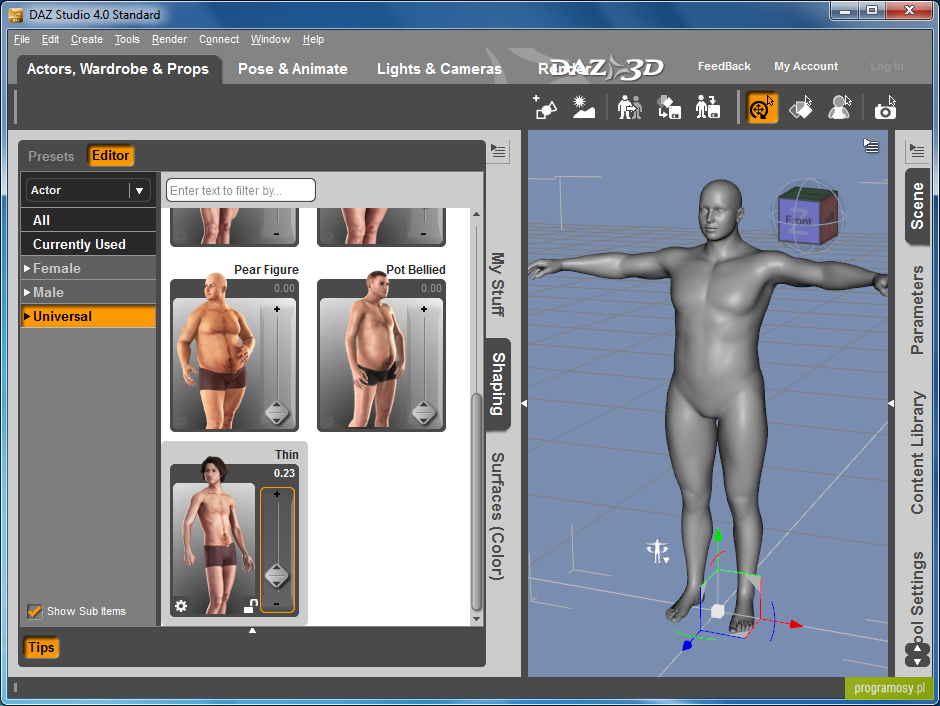940x706 pixels.
Task: Click the Create New Primitive toolbar icon
Action: tap(545, 107)
